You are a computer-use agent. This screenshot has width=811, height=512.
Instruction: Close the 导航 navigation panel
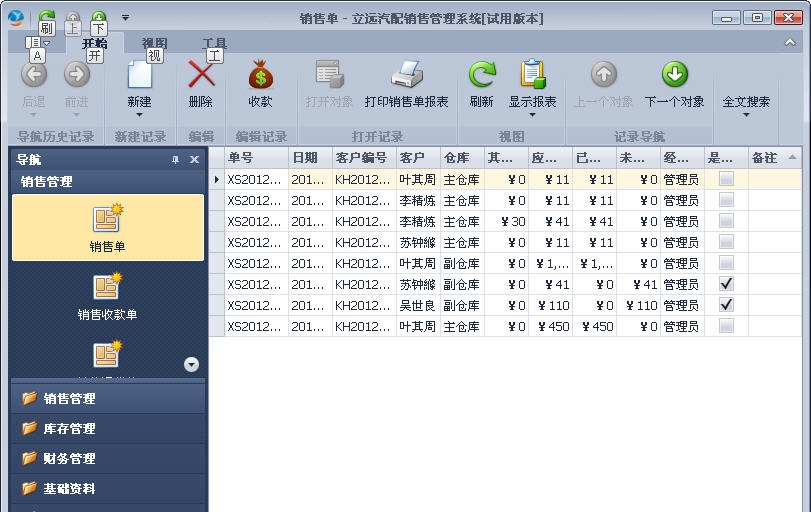click(x=194, y=160)
